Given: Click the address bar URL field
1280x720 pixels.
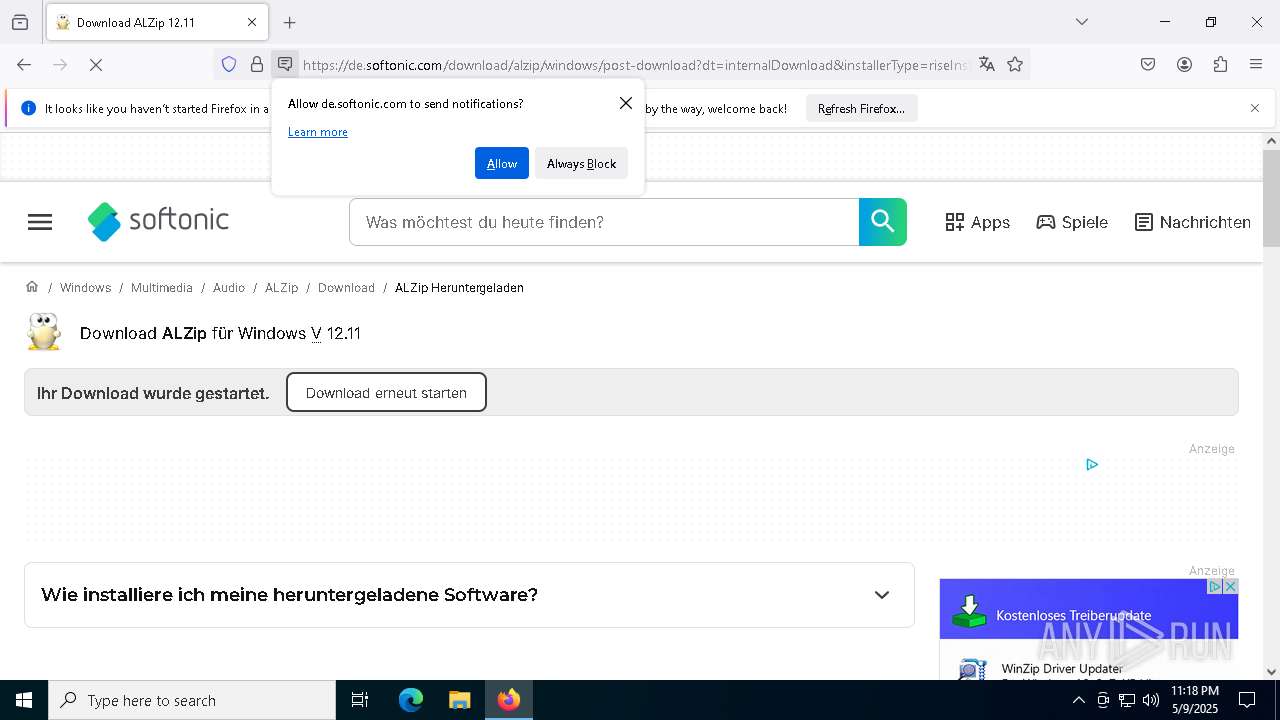Looking at the screenshot, I should [x=635, y=65].
